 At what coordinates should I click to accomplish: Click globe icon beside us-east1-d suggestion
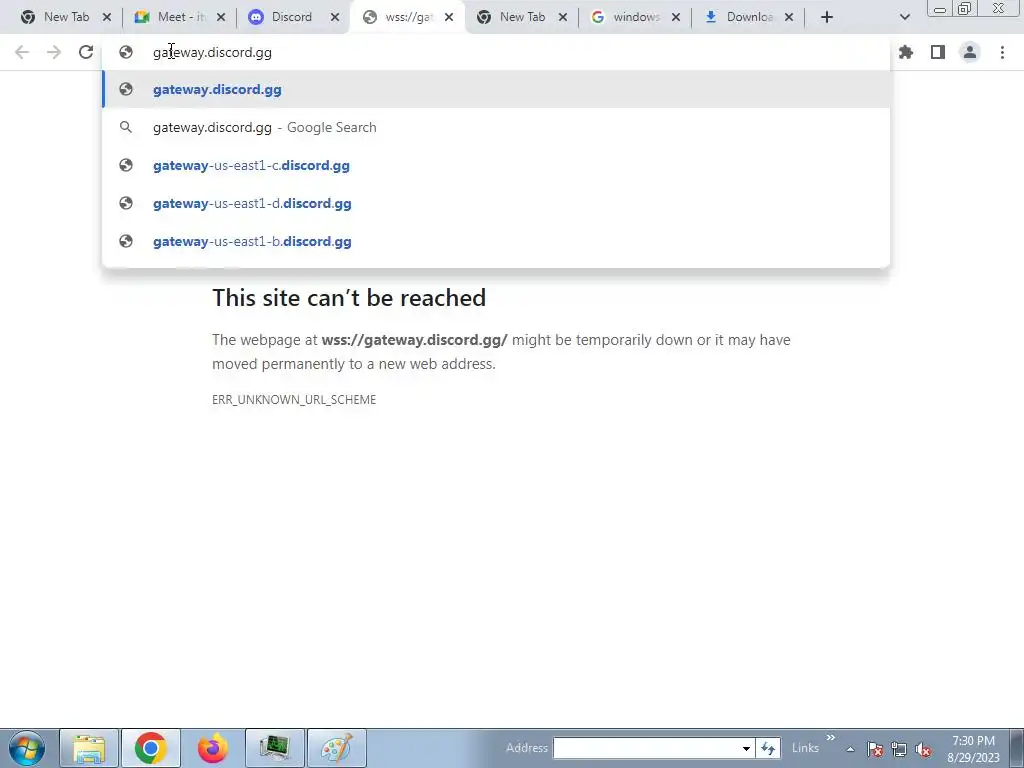(125, 203)
